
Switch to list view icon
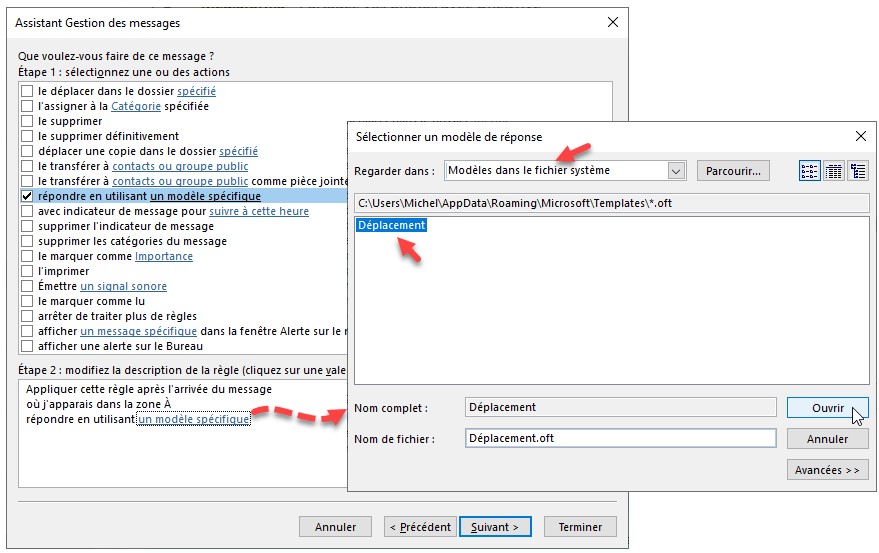(810, 171)
